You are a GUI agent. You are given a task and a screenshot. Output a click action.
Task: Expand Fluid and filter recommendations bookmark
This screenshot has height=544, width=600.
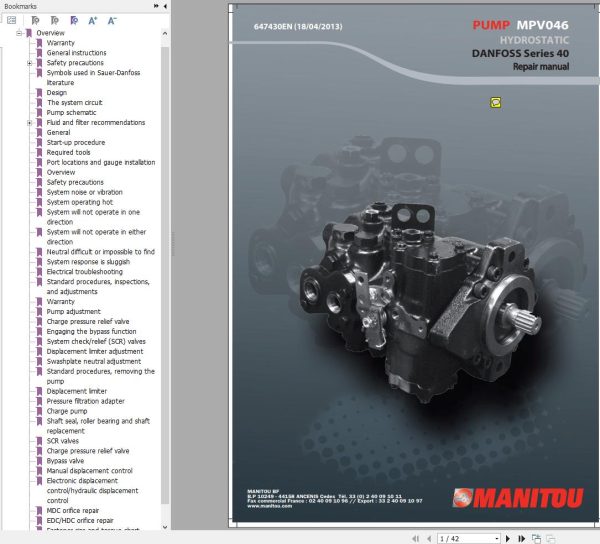click(29, 122)
